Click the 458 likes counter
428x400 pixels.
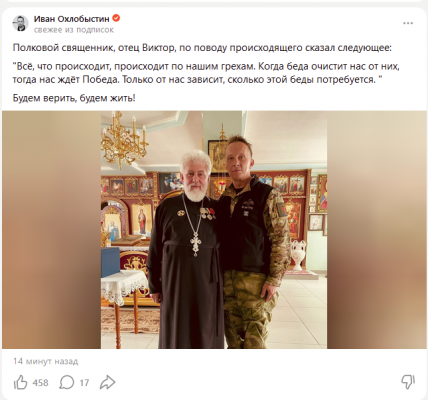coord(40,383)
